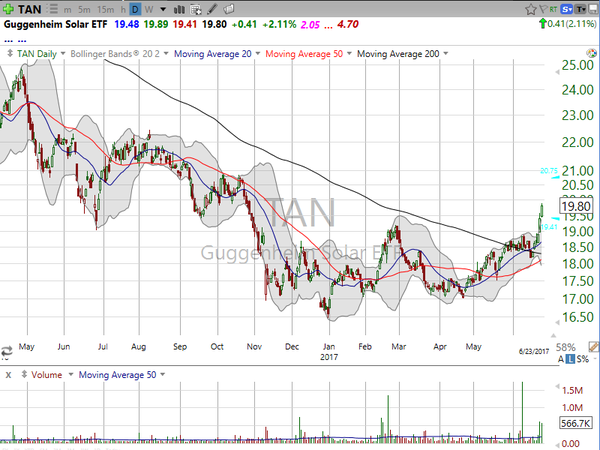Click the resize arrows beside TAN Daily
600x450 pixels.
point(10,54)
